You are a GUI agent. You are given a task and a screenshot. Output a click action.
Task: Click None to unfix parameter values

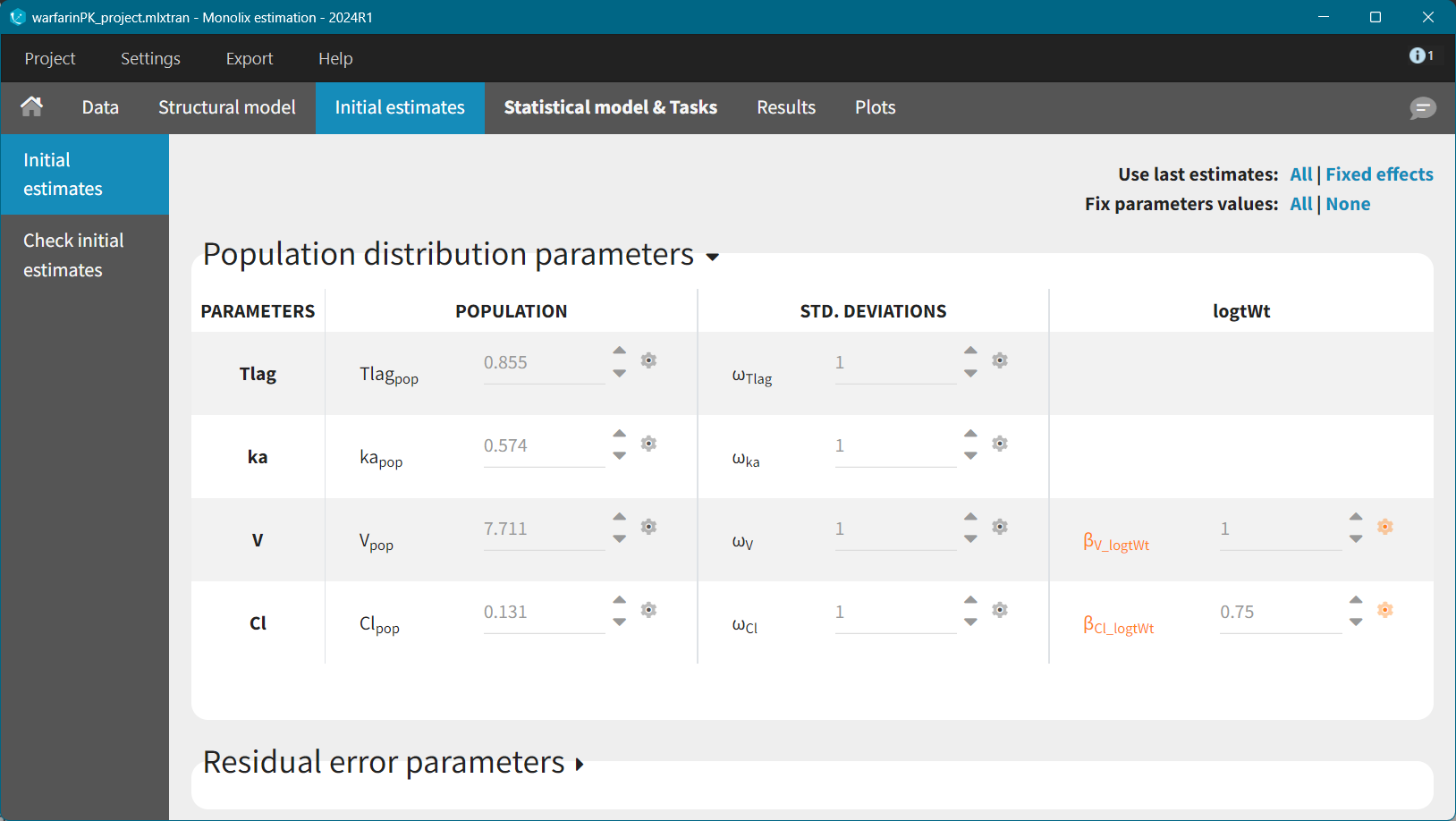(x=1348, y=204)
